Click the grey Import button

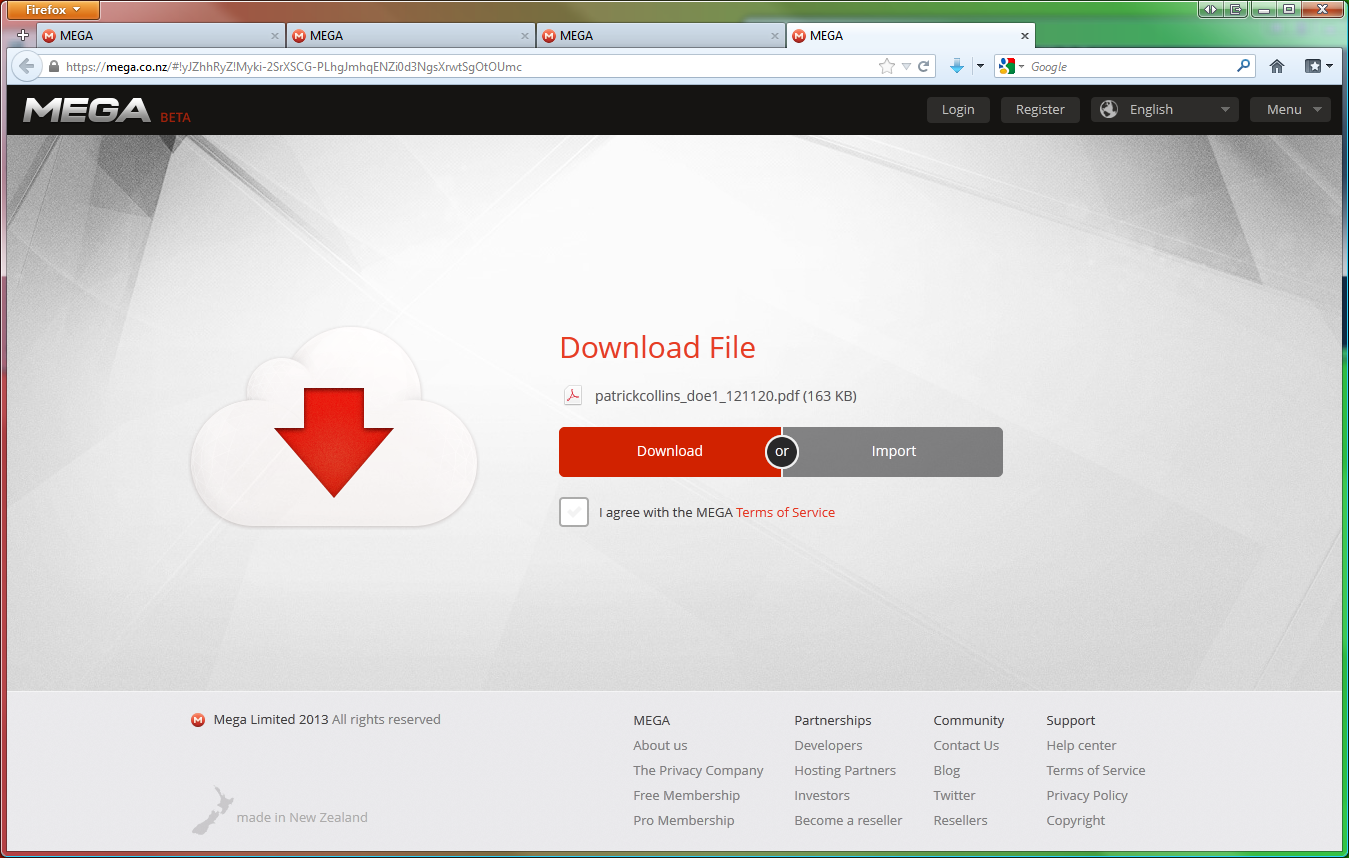(x=893, y=452)
